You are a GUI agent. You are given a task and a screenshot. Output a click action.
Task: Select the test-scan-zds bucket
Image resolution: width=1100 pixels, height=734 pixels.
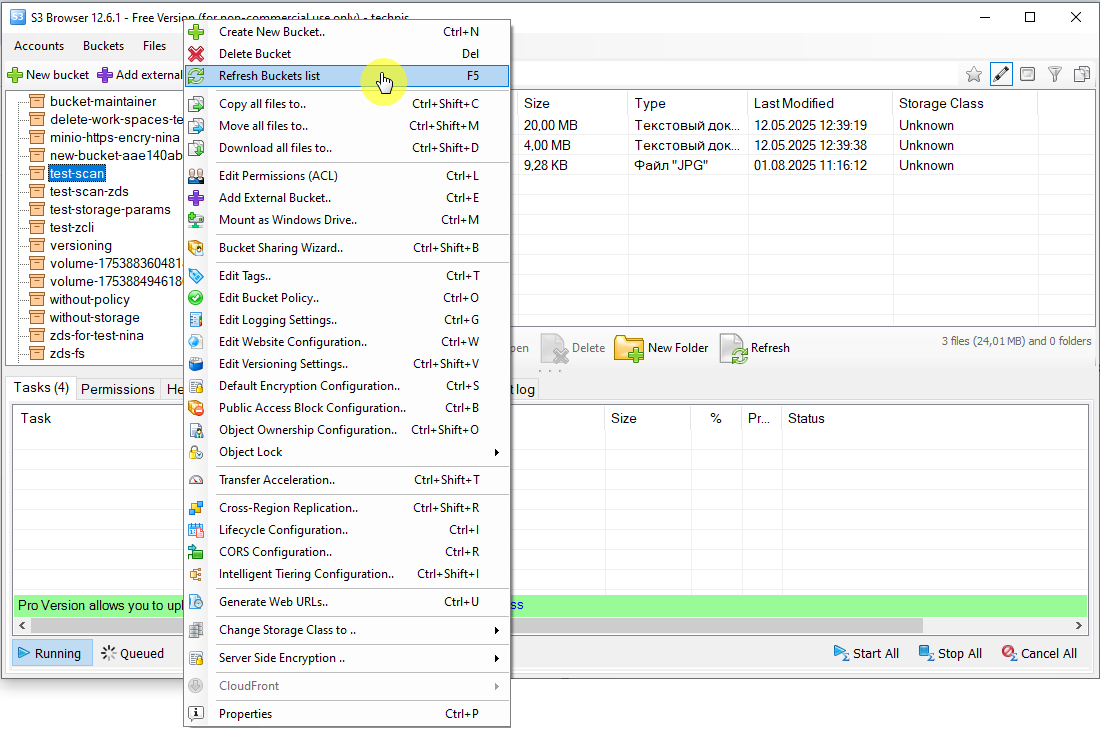pos(89,192)
